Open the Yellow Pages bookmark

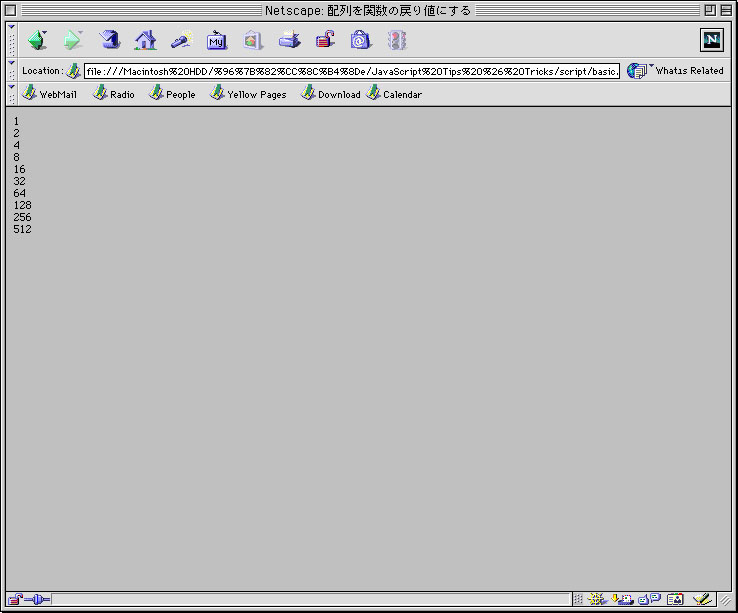coord(248,94)
